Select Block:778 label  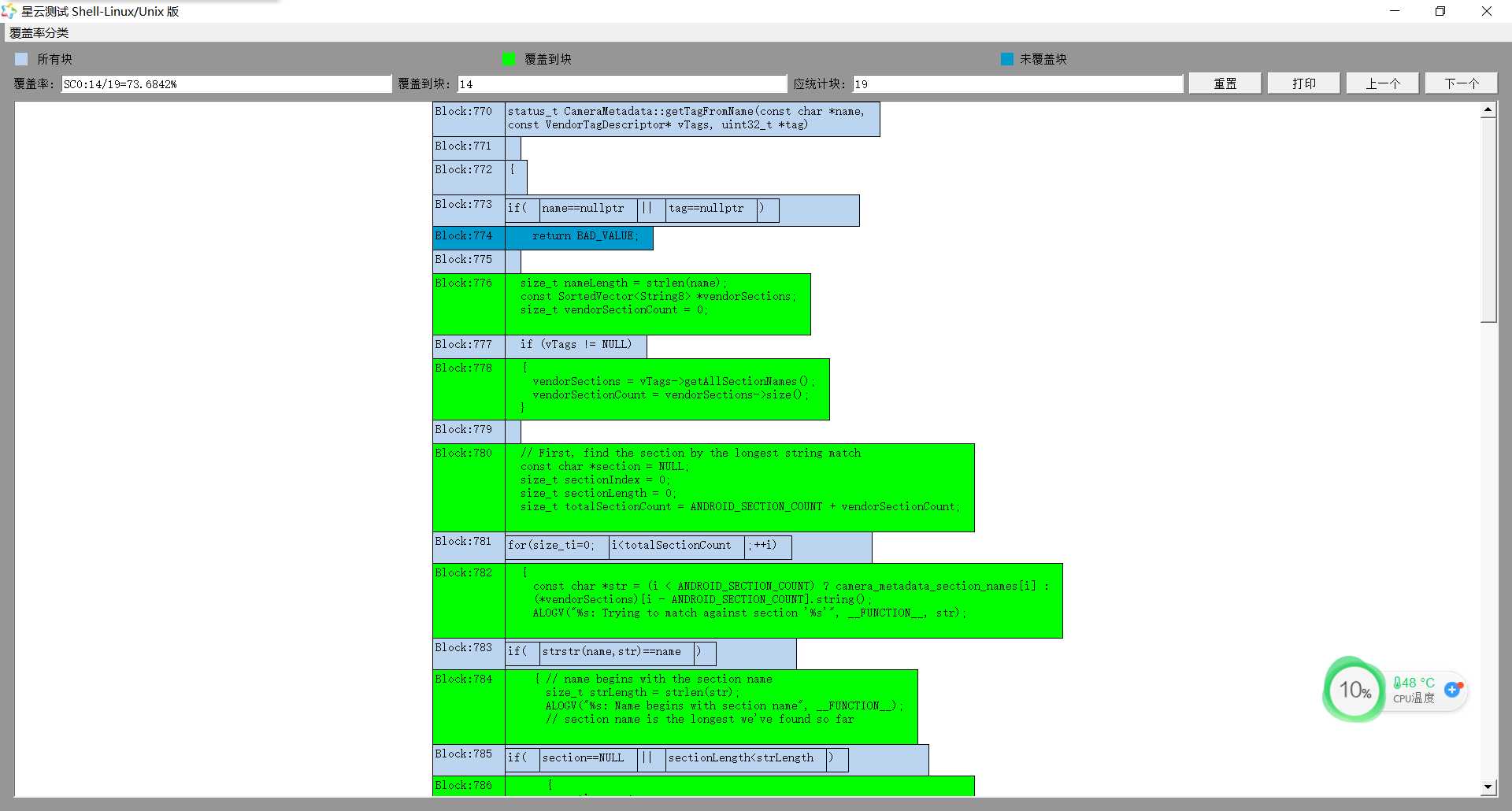tap(469, 389)
